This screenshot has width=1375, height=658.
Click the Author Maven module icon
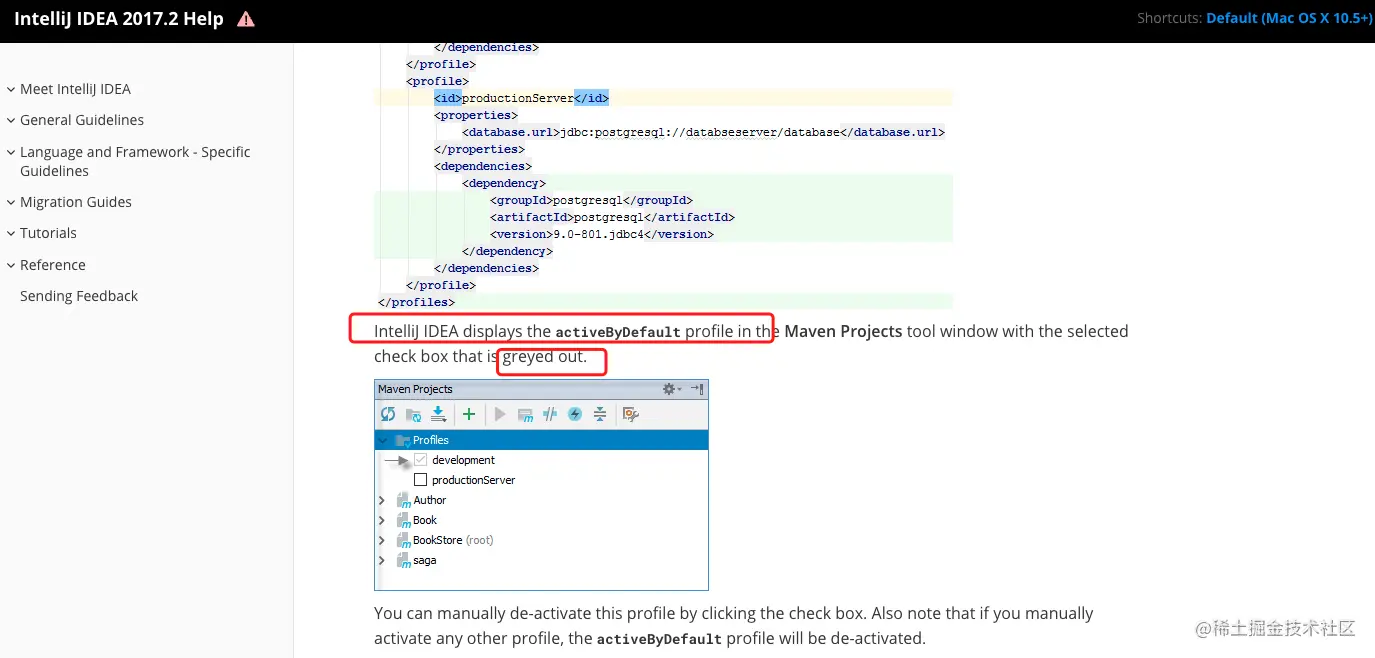[404, 500]
